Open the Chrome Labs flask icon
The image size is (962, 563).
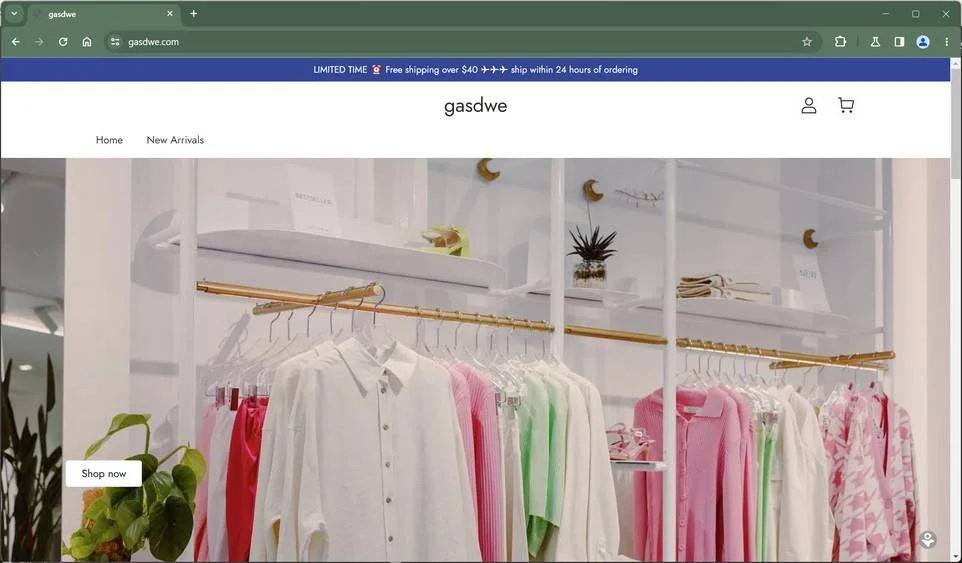tap(875, 42)
